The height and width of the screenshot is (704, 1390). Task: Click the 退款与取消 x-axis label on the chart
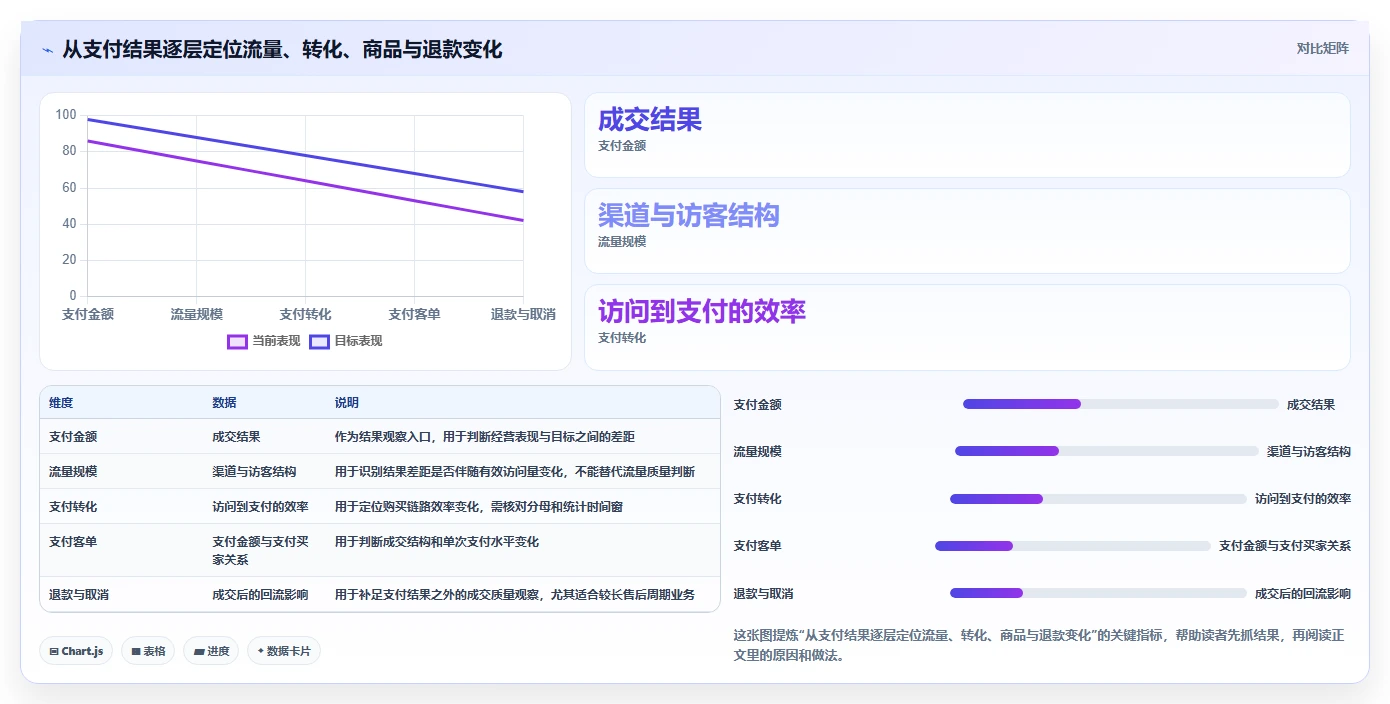(x=523, y=314)
